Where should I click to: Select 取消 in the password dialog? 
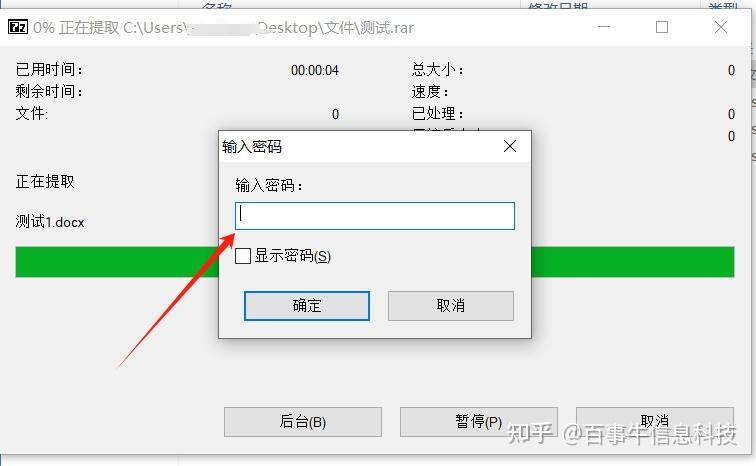pos(451,306)
